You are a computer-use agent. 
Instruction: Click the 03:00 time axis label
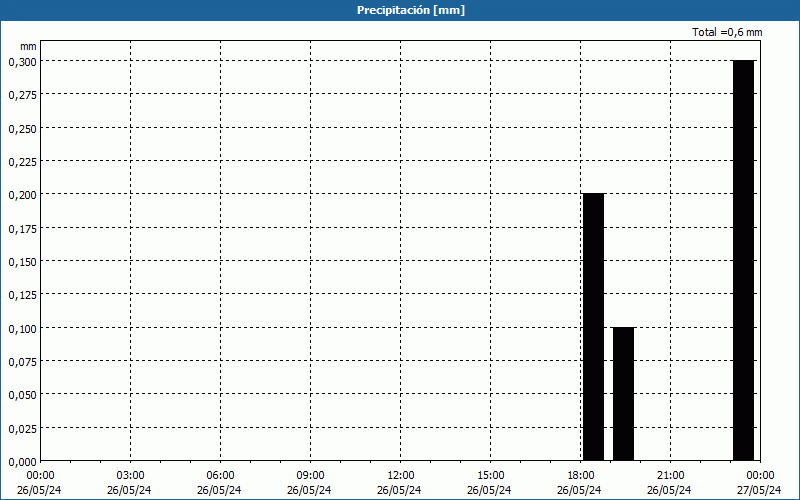pyautogui.click(x=130, y=476)
